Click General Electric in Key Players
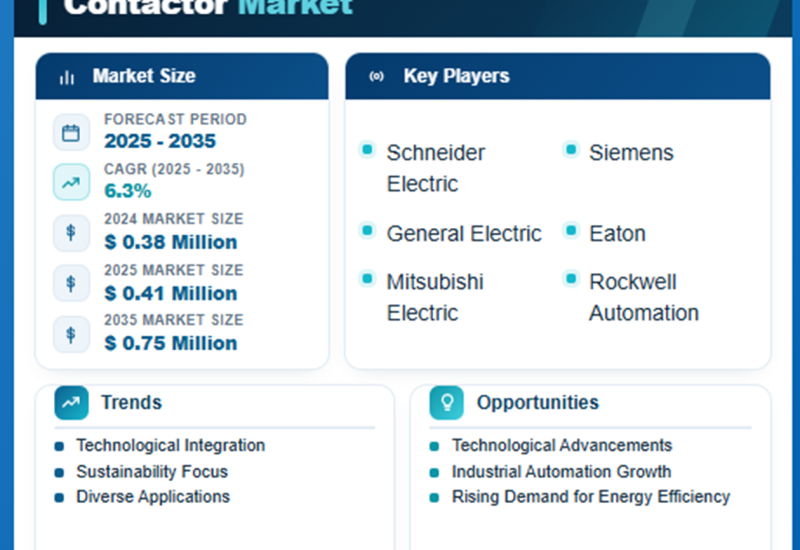 [464, 234]
